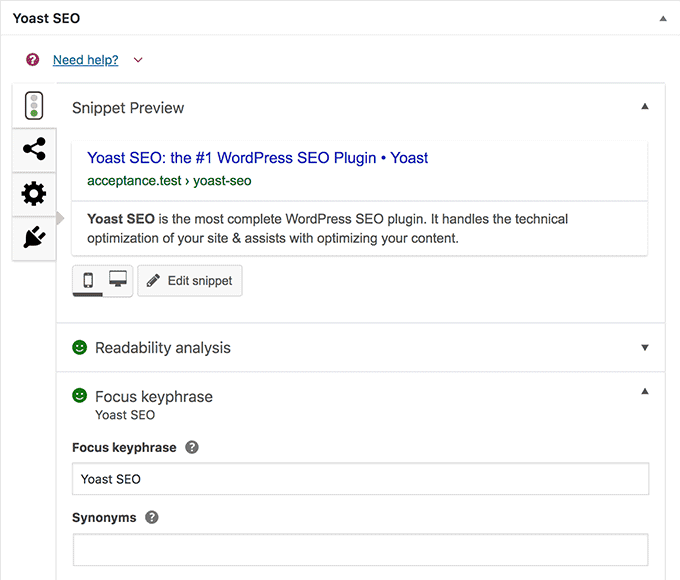Expand the Readability analysis section
This screenshot has width=680, height=580.
point(645,347)
